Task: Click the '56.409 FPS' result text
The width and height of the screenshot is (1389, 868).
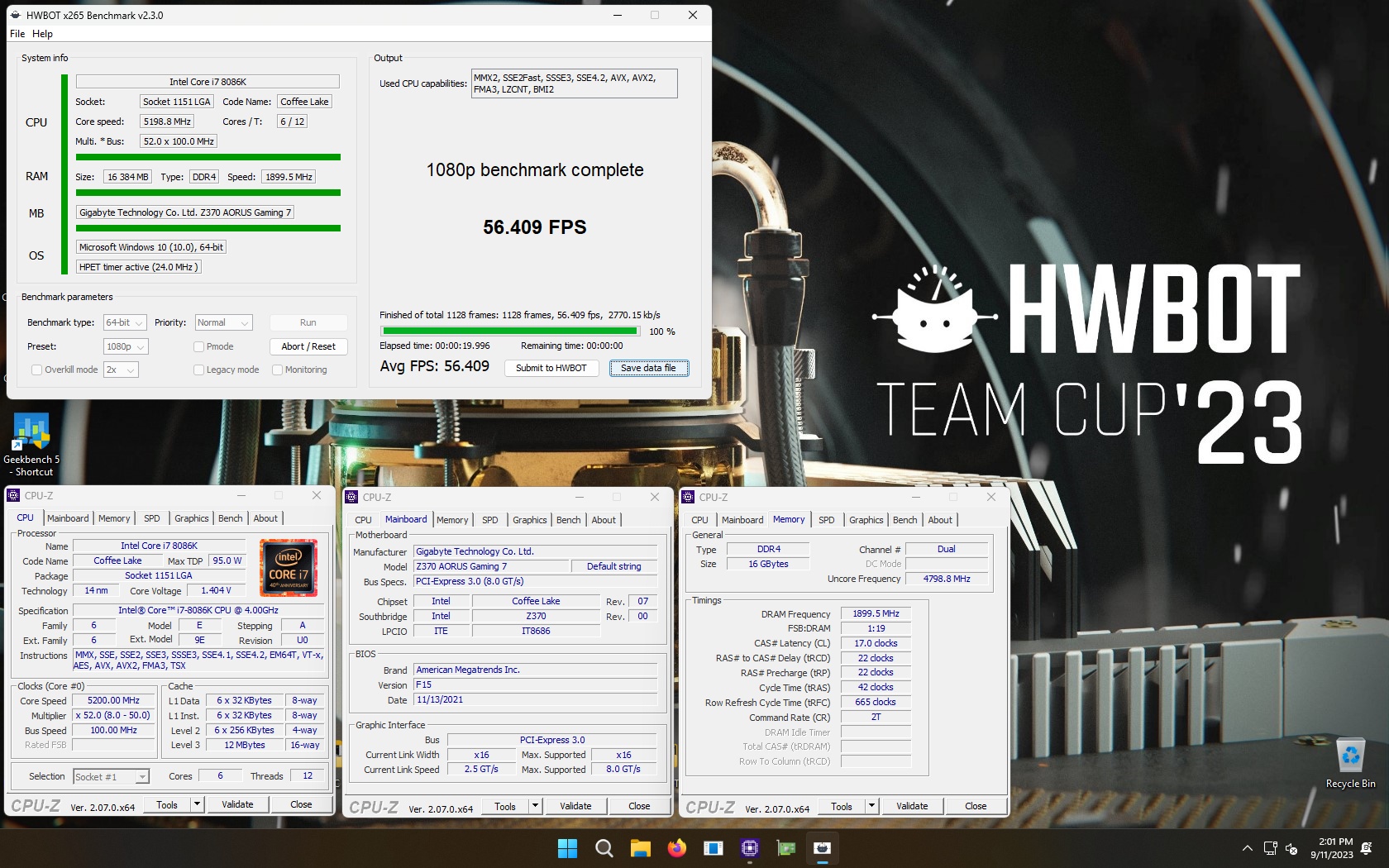Action: pos(535,227)
